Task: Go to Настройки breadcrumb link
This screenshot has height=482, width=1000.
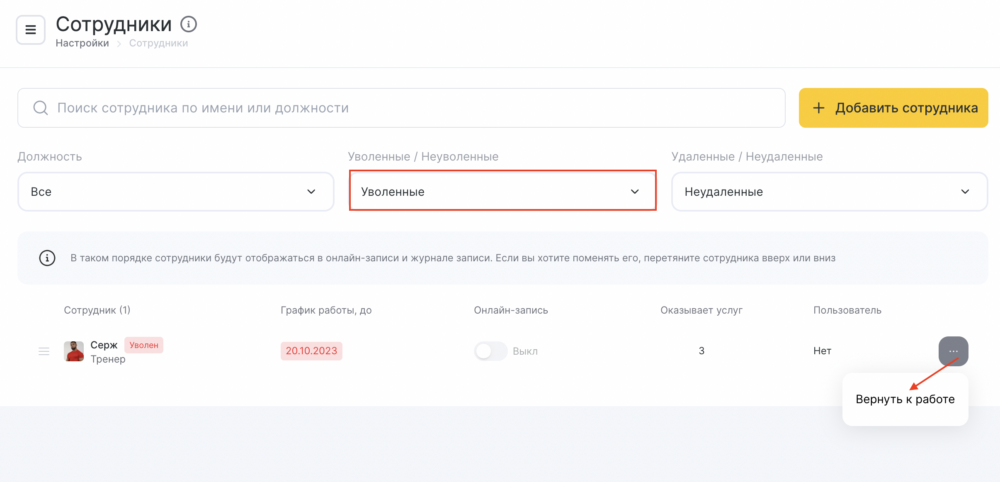Action: click(x=82, y=43)
